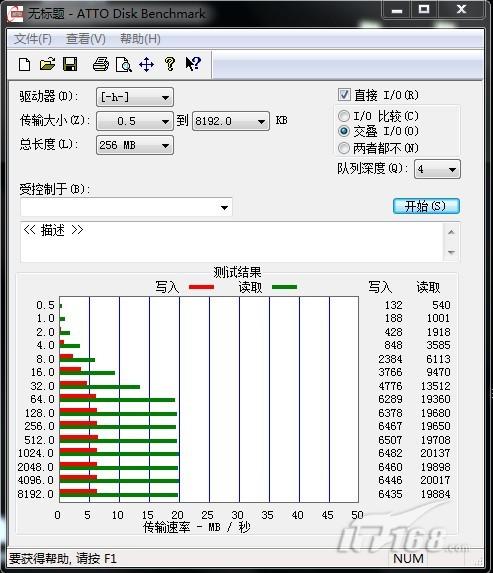The image size is (493, 573).
Task: Click the description box scroll down arrow
Action: pyautogui.click(x=451, y=252)
